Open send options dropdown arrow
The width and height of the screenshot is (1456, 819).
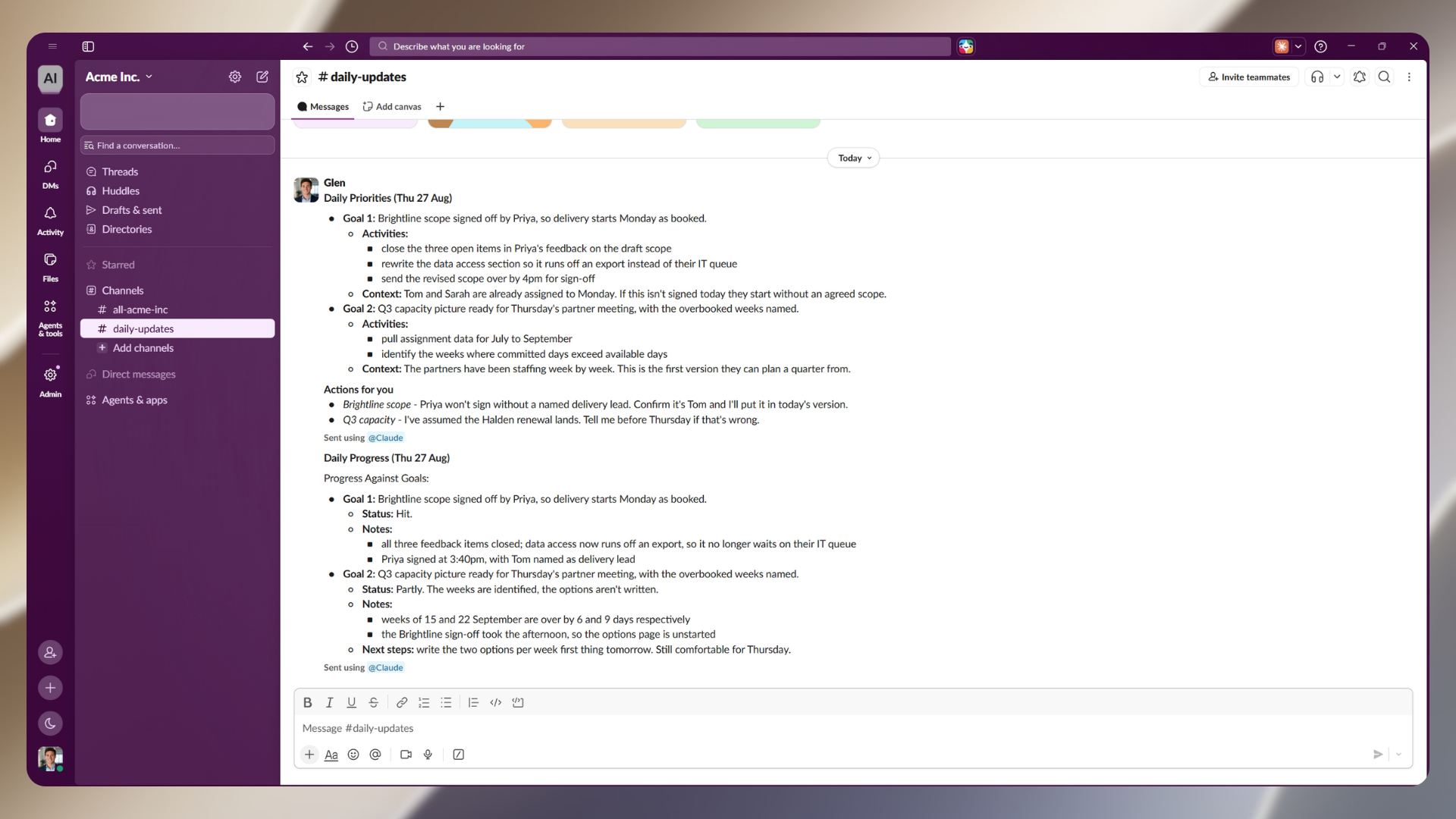pos(1398,755)
